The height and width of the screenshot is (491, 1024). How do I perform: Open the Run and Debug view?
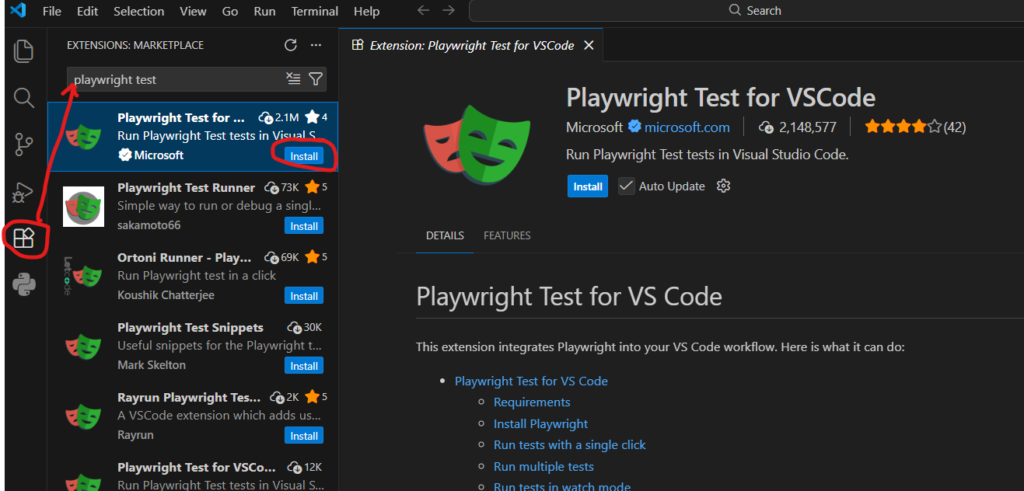pos(24,191)
